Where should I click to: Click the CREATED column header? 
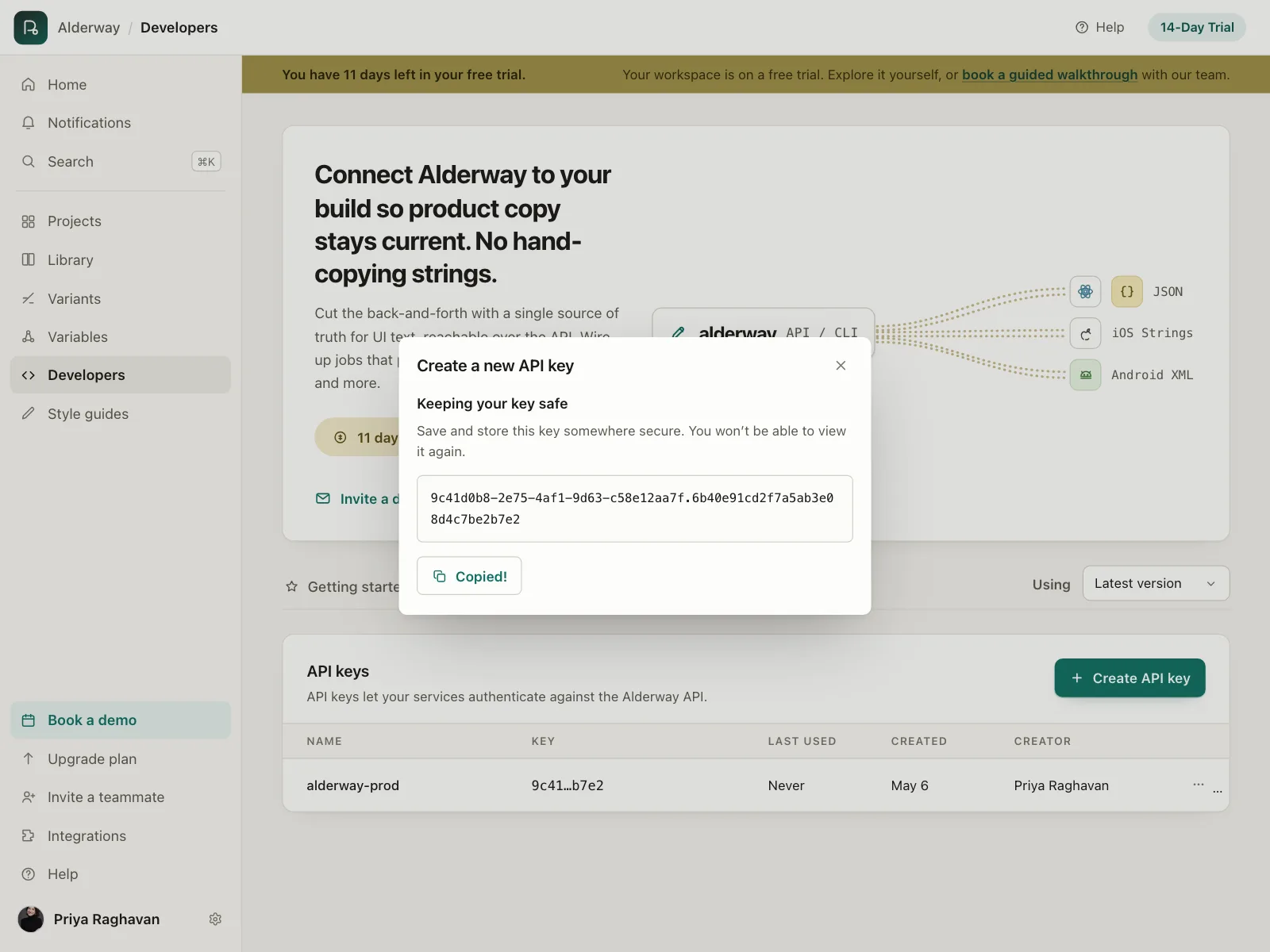918,741
